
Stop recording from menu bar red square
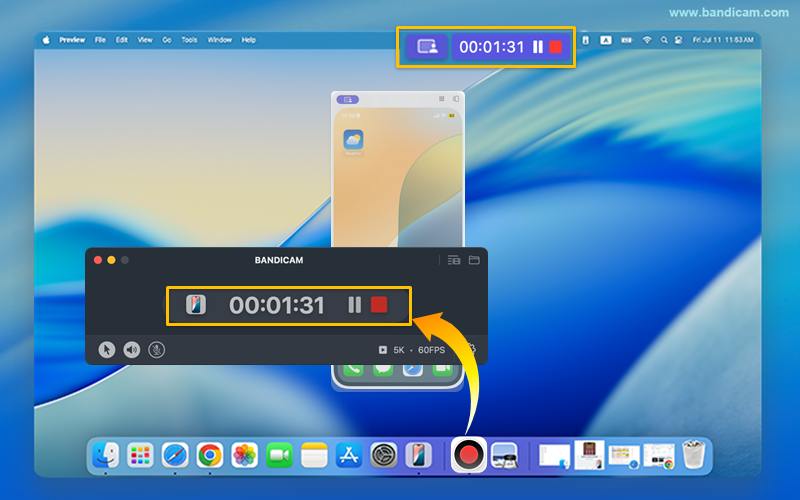(556, 47)
